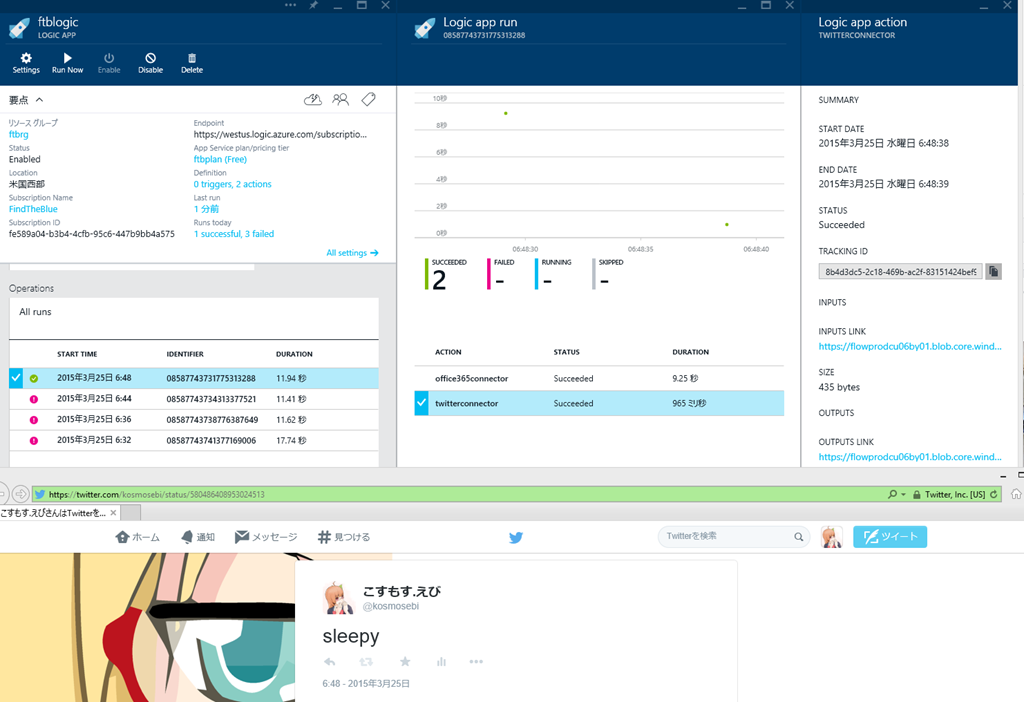The width and height of the screenshot is (1024, 702).
Task: Click the cloud quickstart icon
Action: tap(313, 99)
